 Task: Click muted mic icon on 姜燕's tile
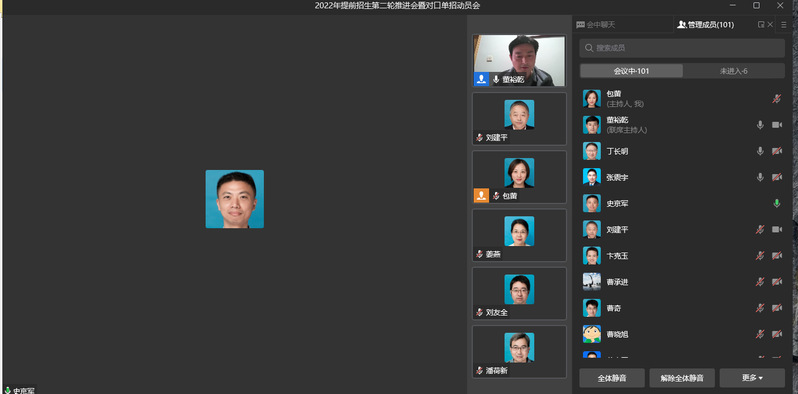click(479, 254)
